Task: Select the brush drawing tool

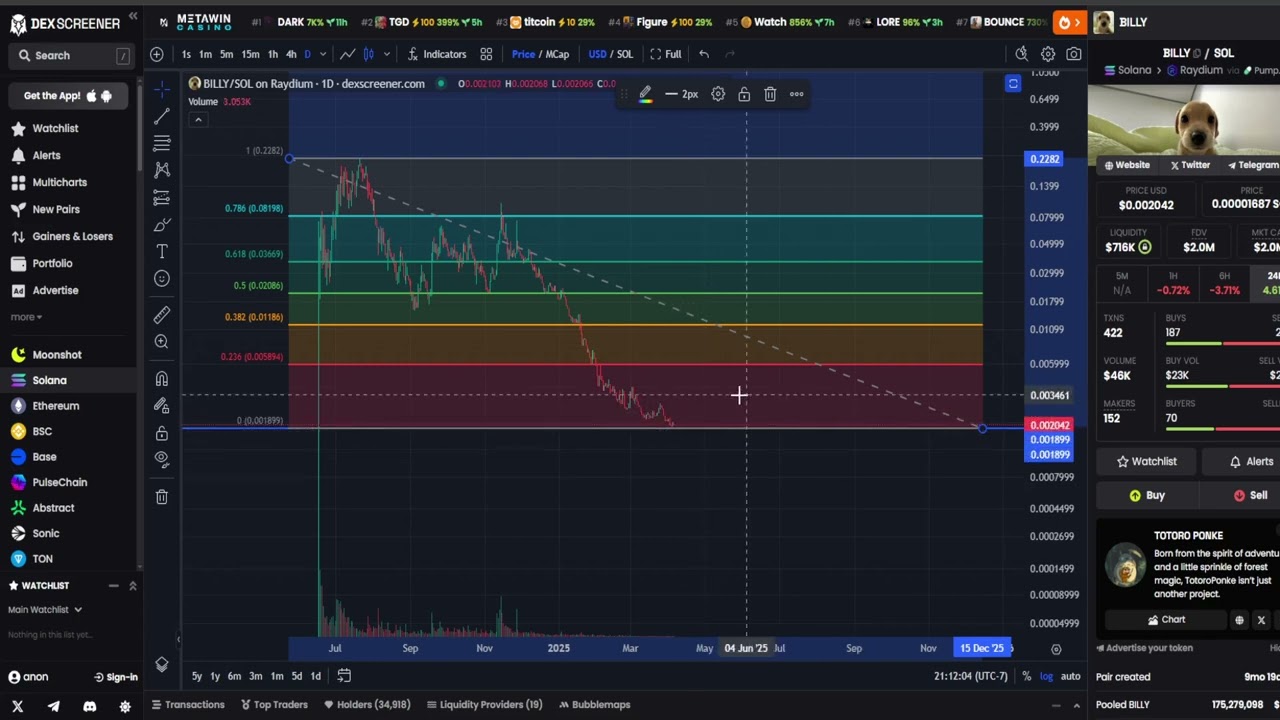Action: point(162,224)
